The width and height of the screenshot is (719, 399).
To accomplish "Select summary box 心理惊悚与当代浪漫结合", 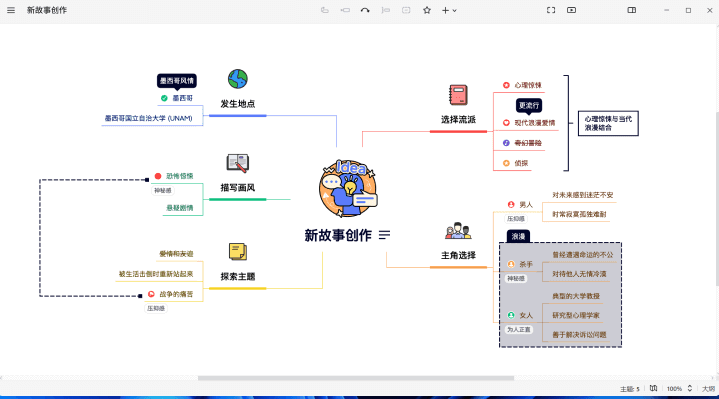I will [608, 123].
